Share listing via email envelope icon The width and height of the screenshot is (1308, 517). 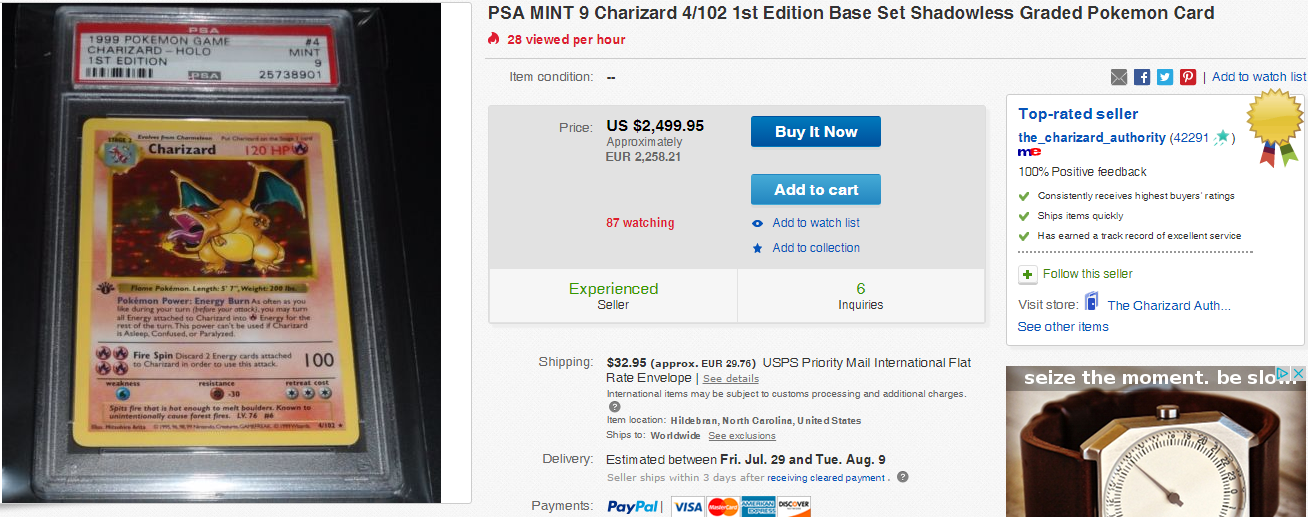pyautogui.click(x=1119, y=77)
